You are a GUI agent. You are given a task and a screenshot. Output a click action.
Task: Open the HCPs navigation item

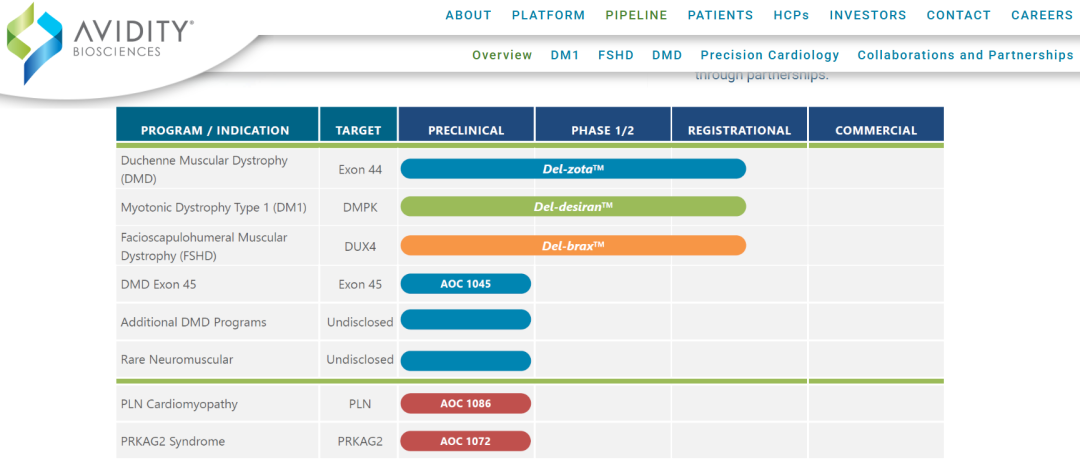pos(791,15)
